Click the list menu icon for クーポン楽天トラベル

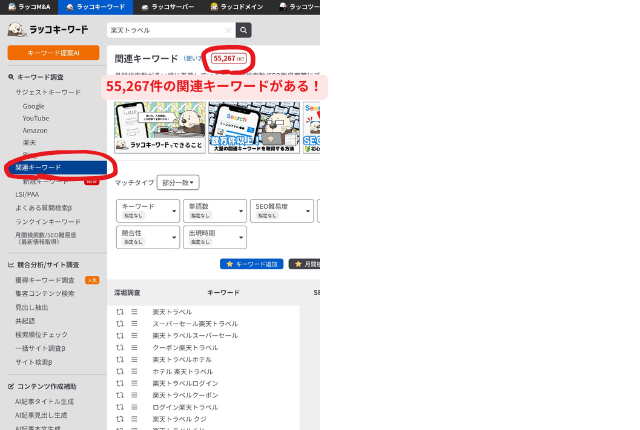pos(134,348)
